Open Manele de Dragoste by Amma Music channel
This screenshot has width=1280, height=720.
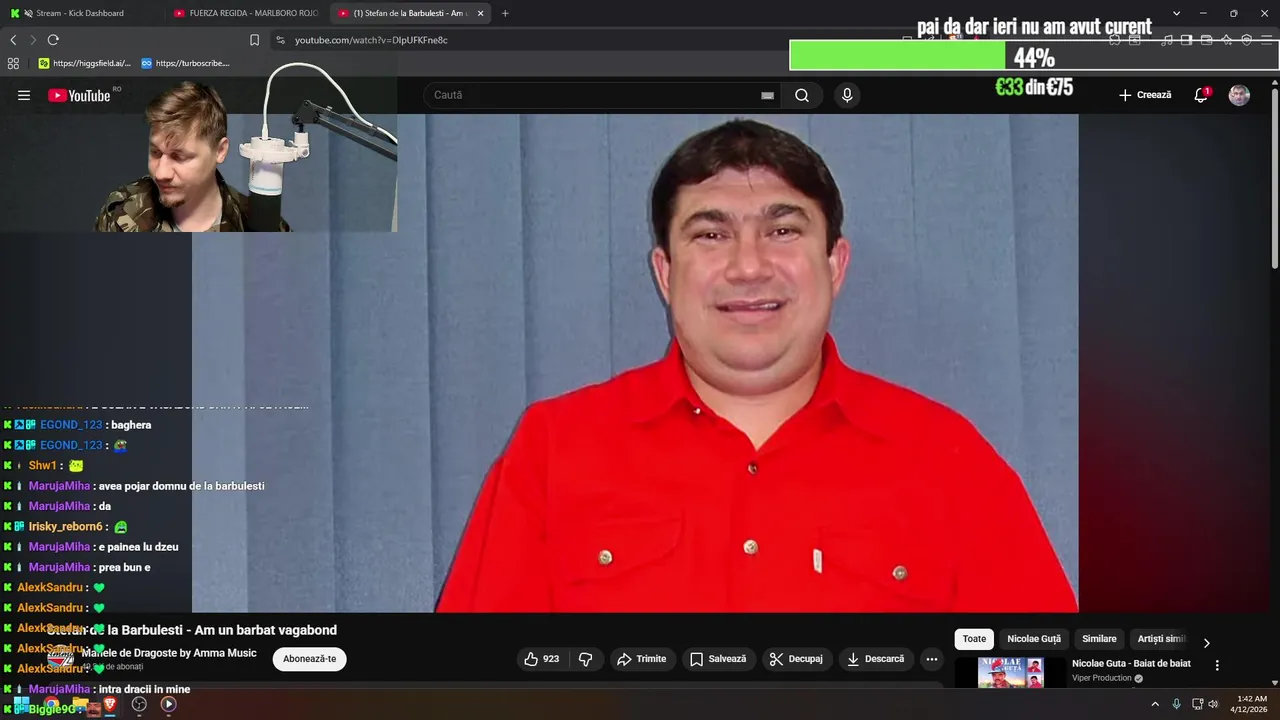point(169,653)
